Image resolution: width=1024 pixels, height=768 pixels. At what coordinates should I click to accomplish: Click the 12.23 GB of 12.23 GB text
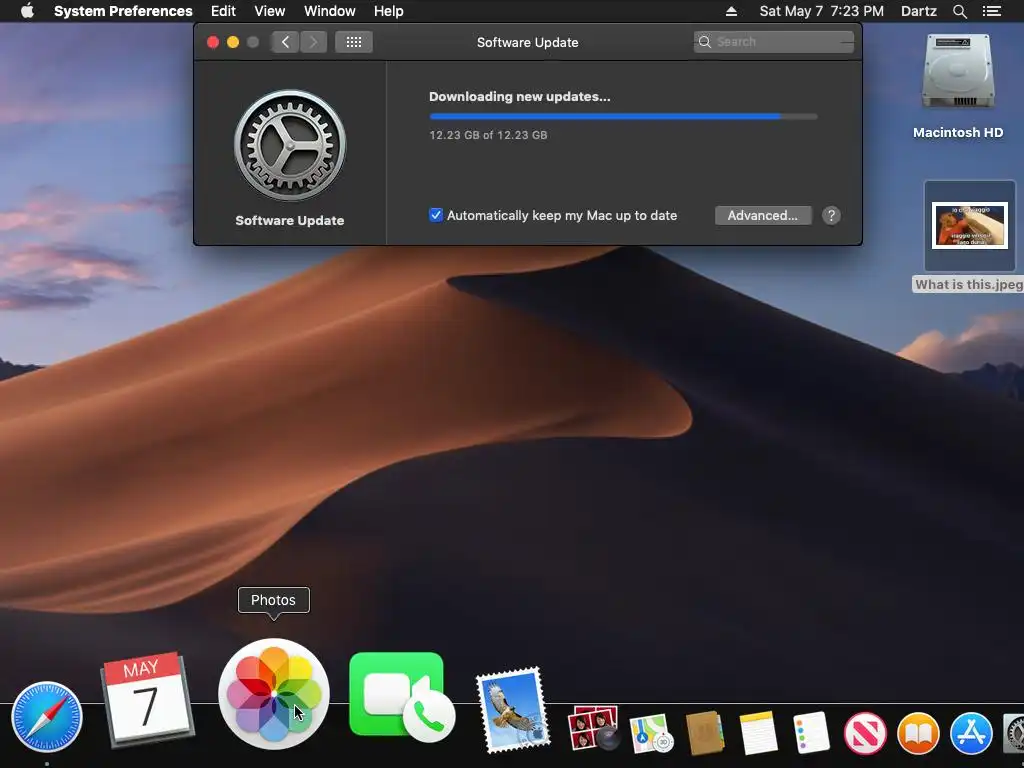coord(488,135)
